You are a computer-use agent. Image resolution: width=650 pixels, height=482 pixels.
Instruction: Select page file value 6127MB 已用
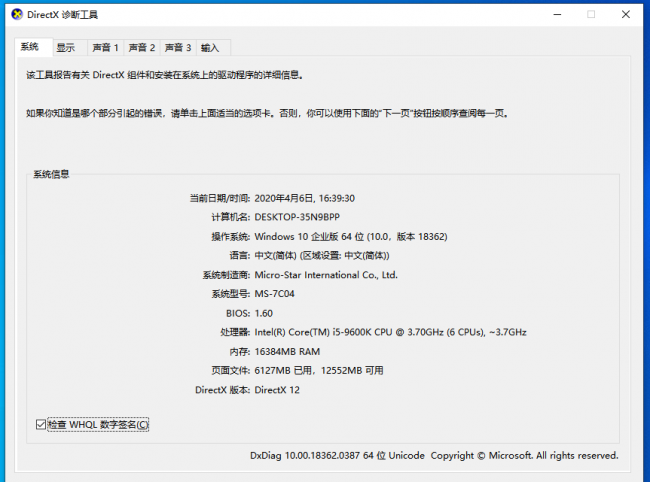pos(319,371)
